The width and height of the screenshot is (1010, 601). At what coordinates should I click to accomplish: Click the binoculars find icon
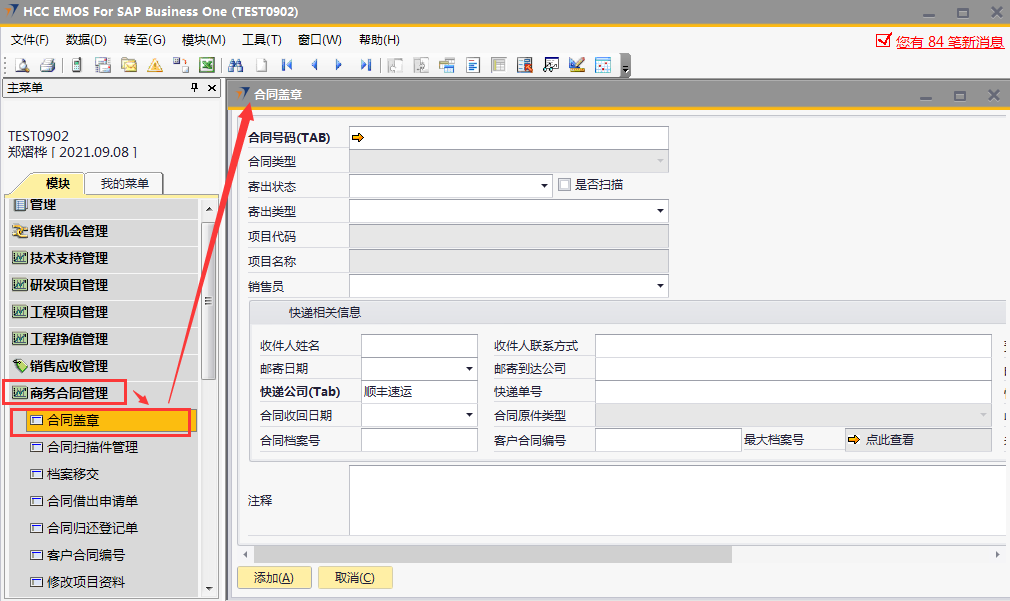(x=236, y=65)
